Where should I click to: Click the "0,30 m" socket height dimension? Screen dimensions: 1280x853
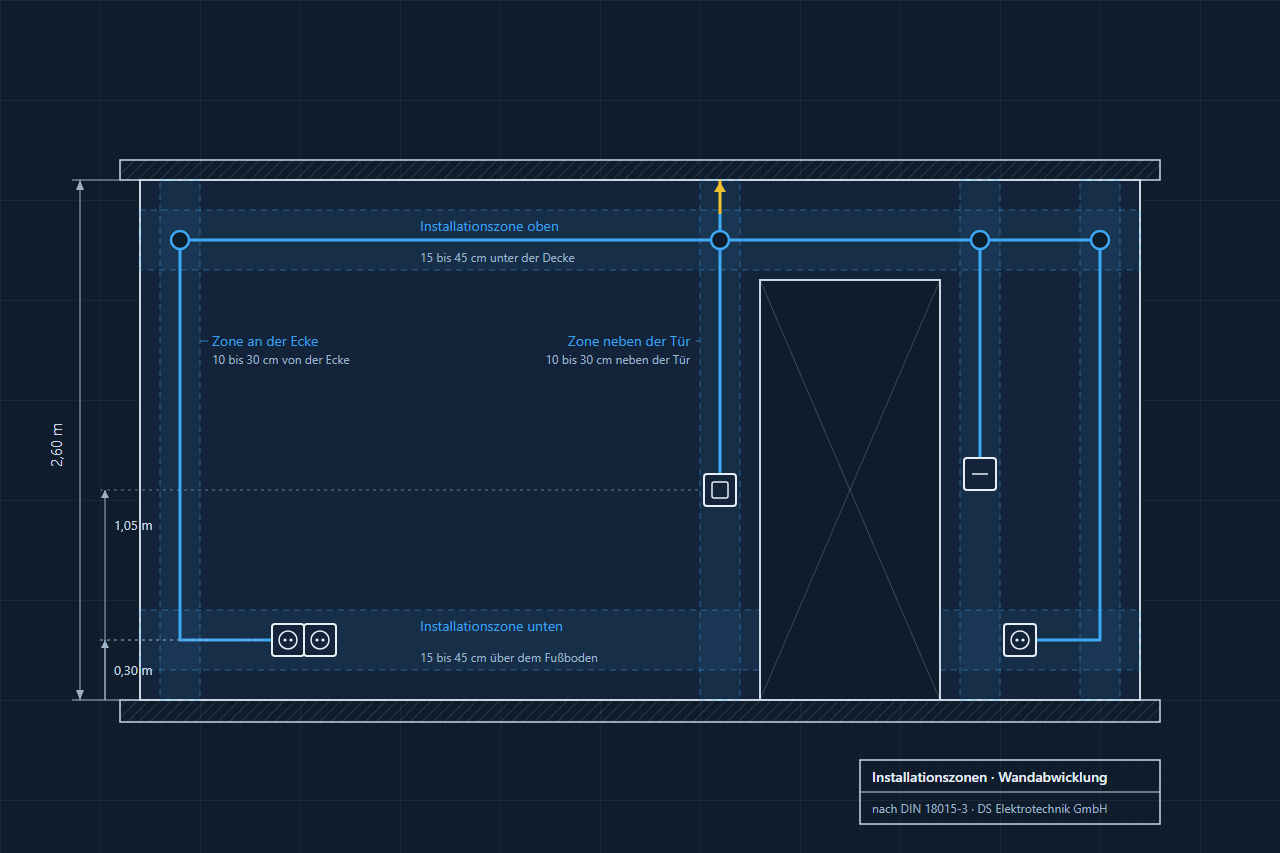(133, 670)
